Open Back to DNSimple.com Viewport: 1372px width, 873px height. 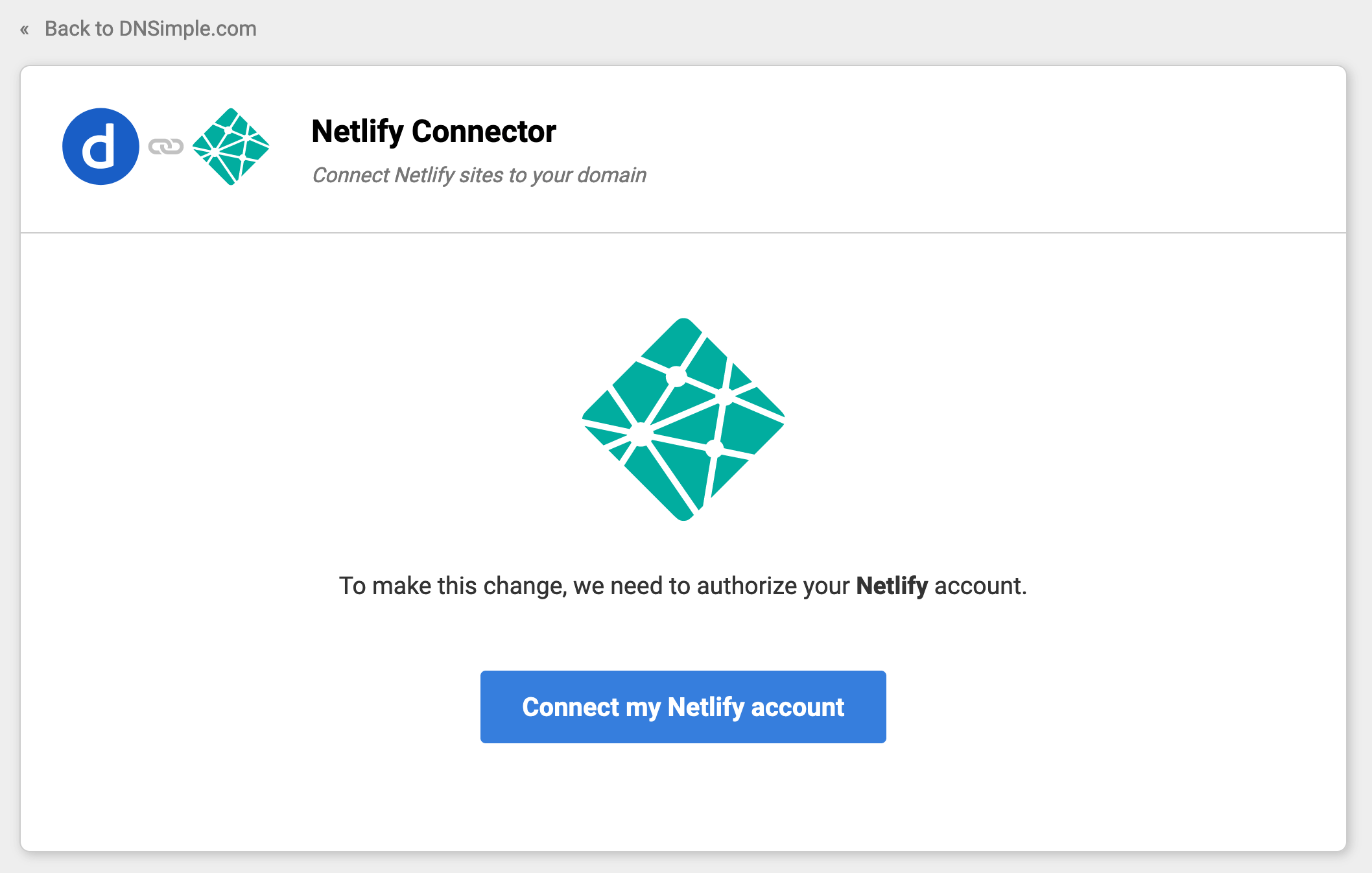pyautogui.click(x=150, y=29)
